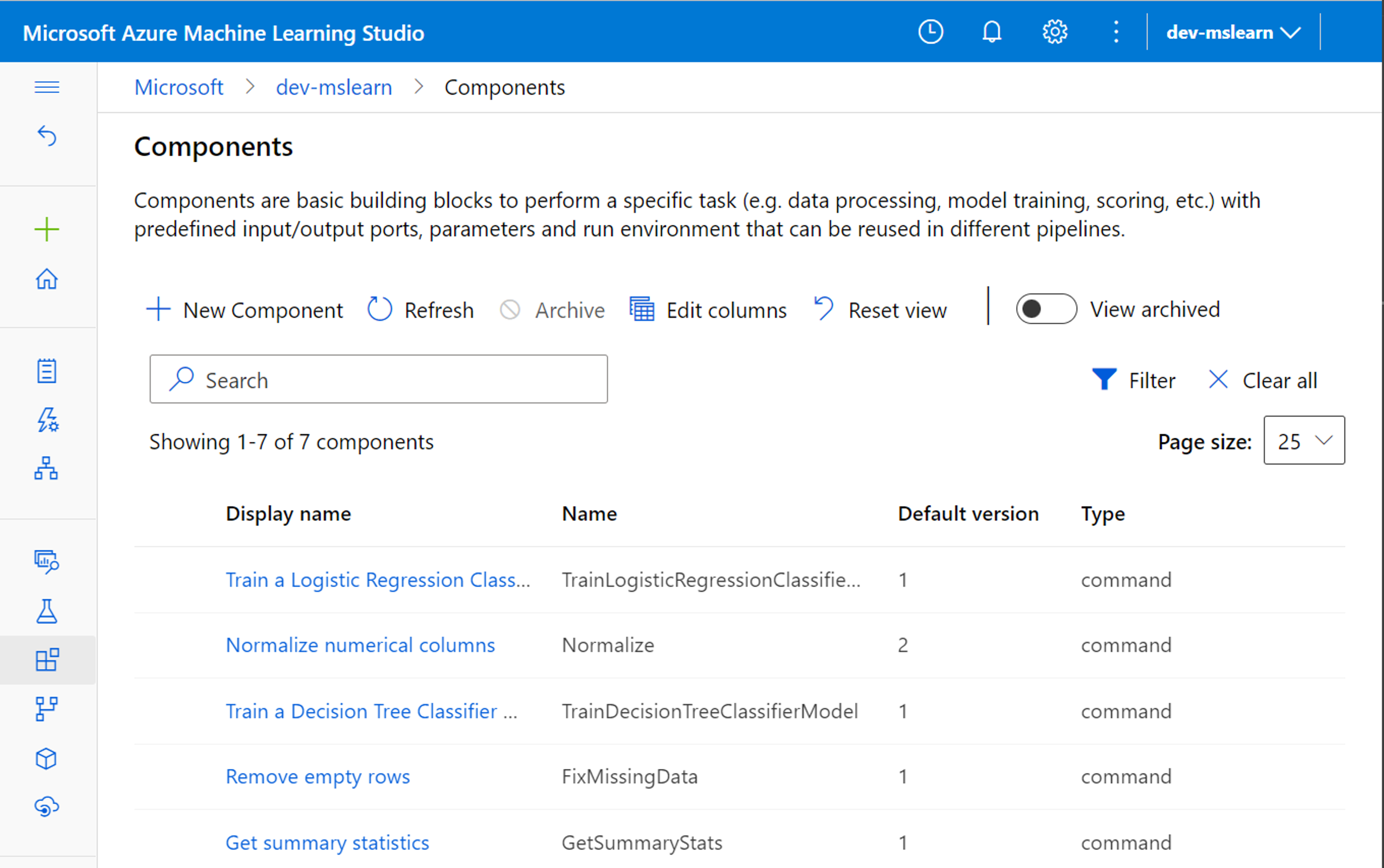This screenshot has width=1384, height=868.
Task: Open the hamburger navigation menu
Action: [47, 87]
